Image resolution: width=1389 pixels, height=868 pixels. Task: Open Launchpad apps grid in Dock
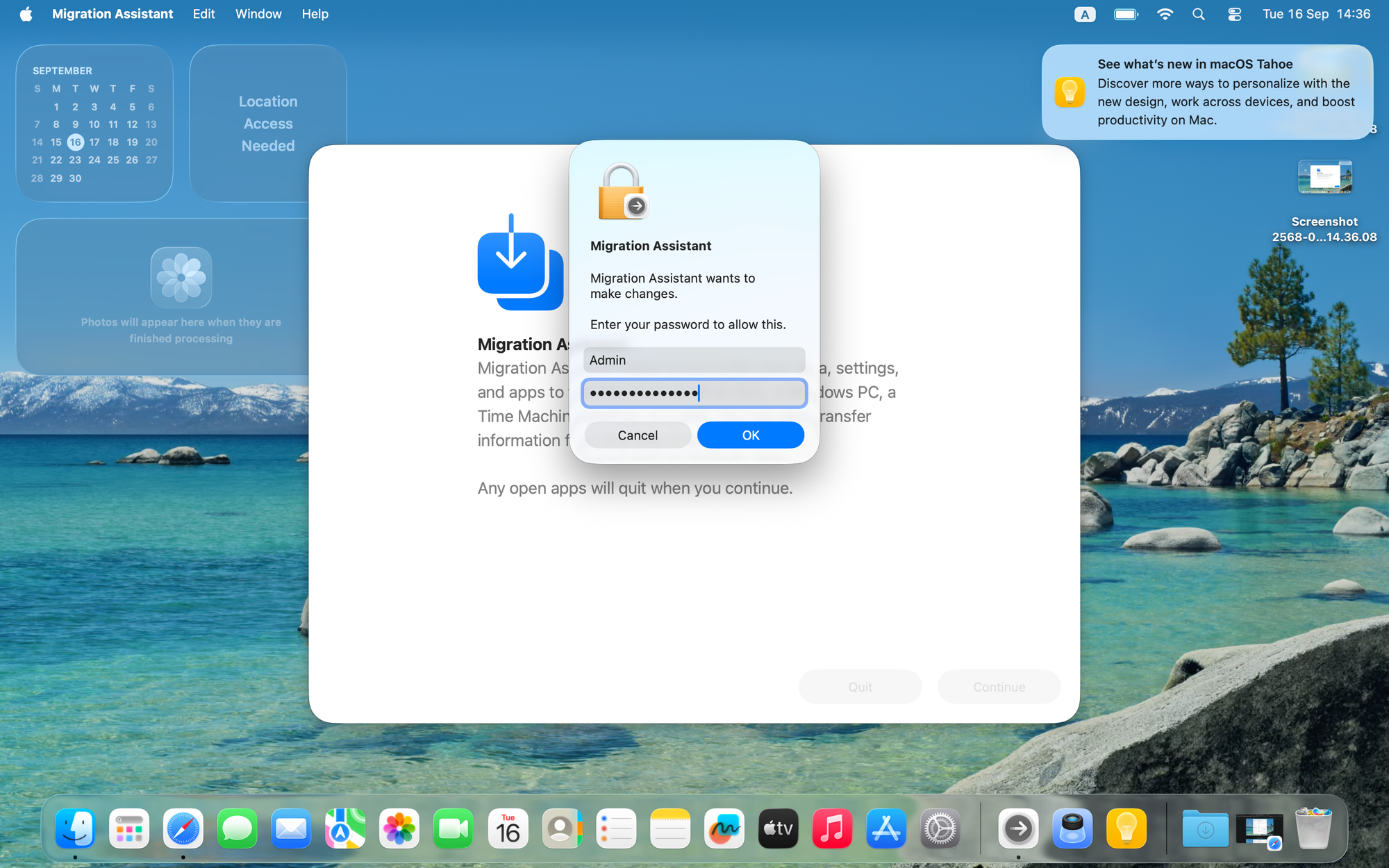tap(129, 828)
